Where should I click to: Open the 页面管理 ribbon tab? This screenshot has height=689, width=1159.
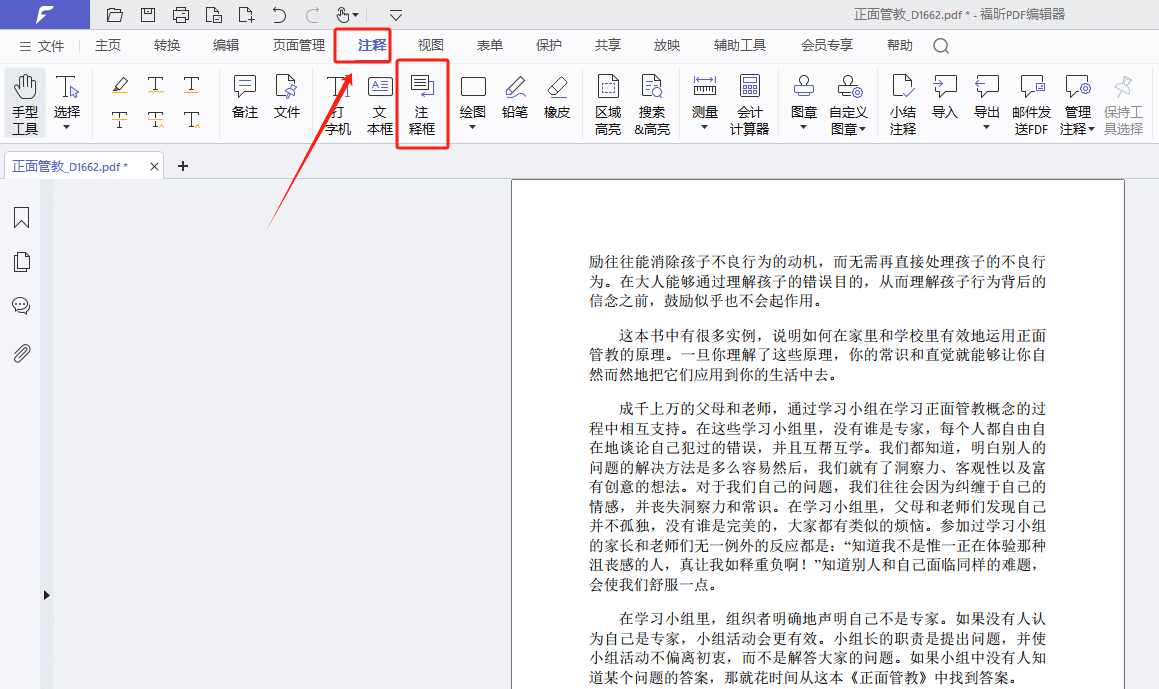click(x=299, y=45)
